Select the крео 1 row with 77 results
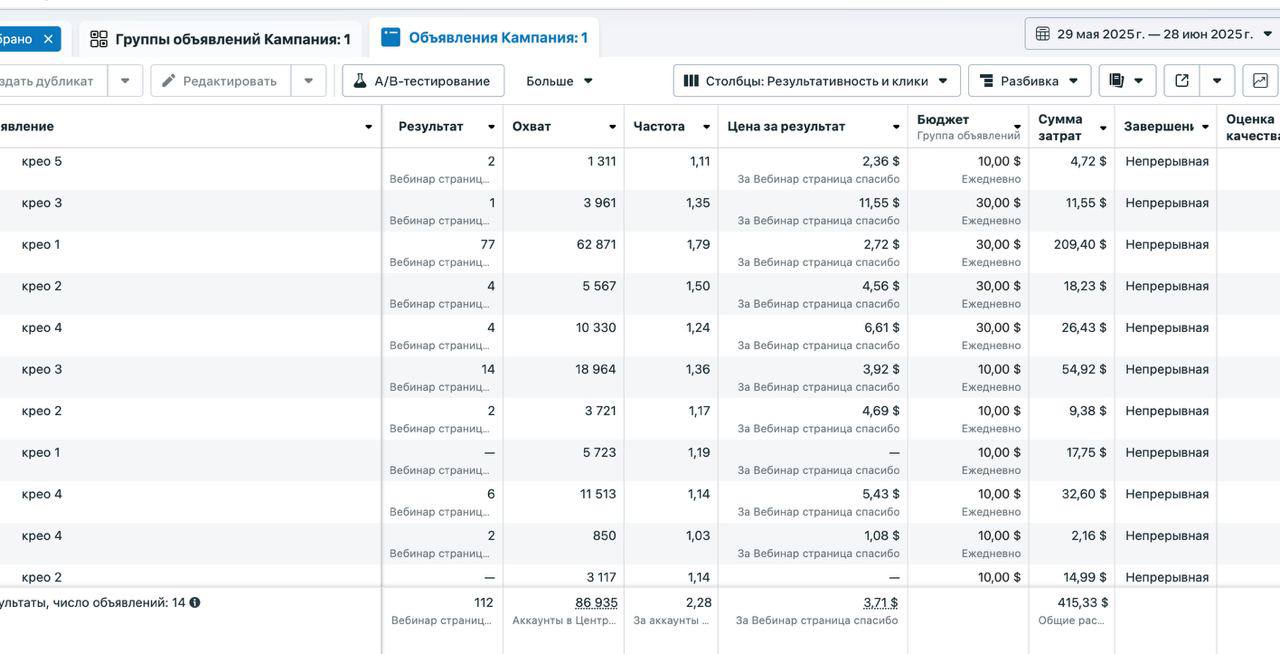The height and width of the screenshot is (654, 1280). pyautogui.click(x=640, y=252)
